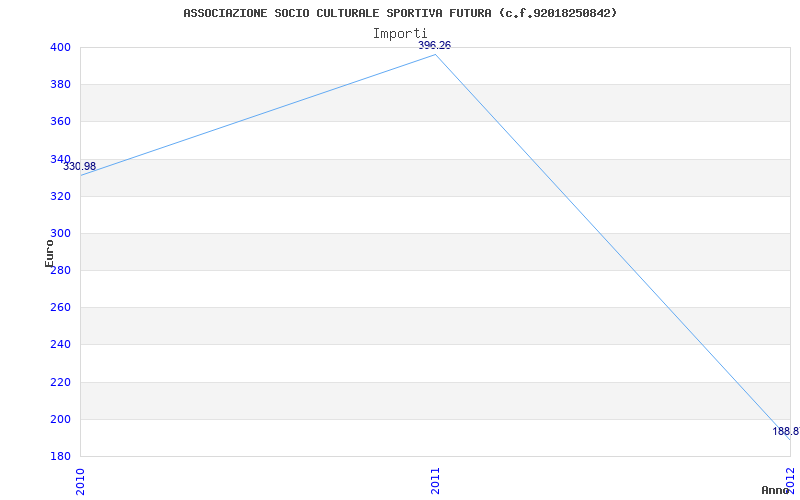
Task: Click the 380 y-axis value
Action: pyautogui.click(x=60, y=85)
